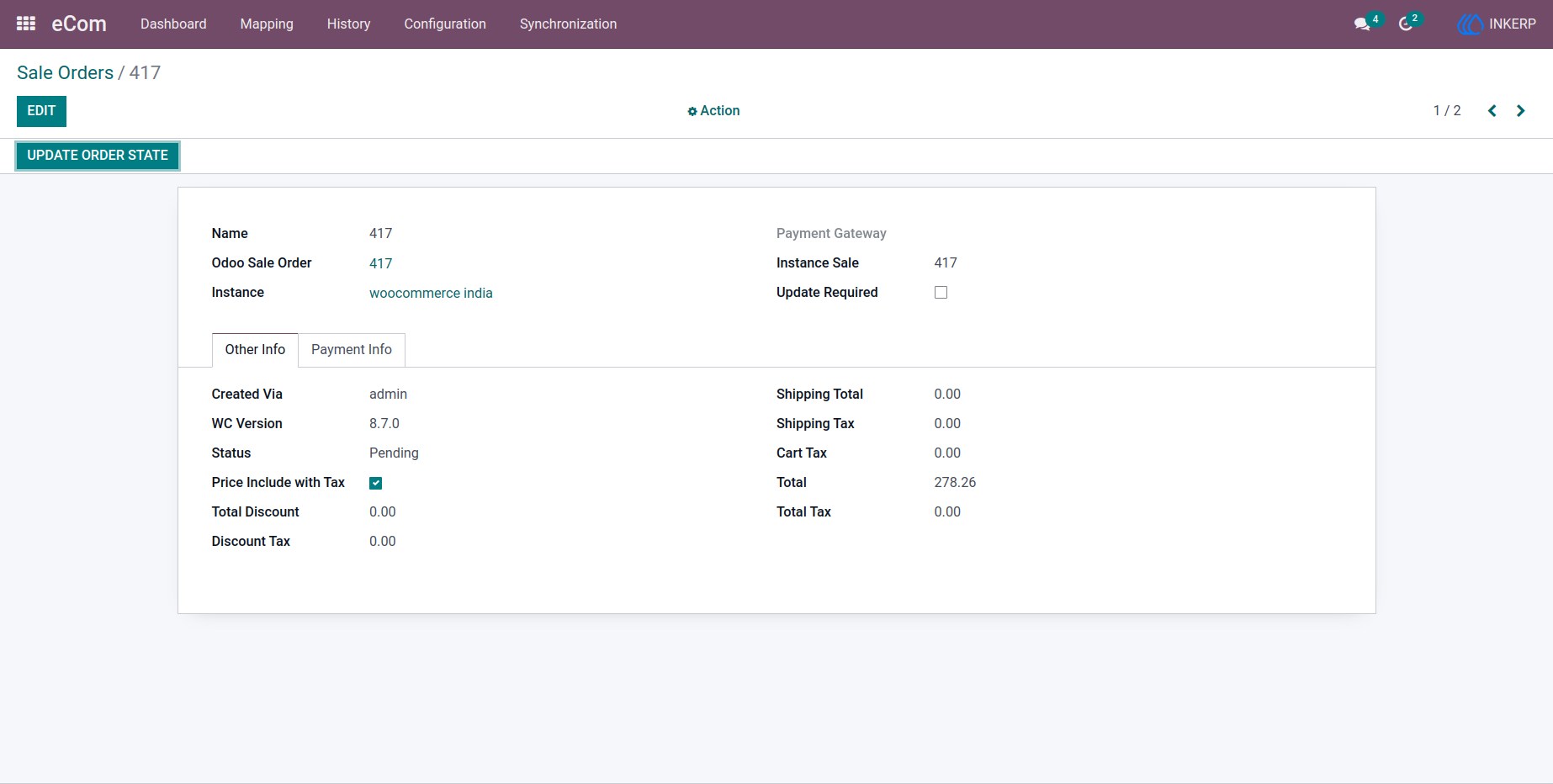Click the INKERP user logo
The image size is (1553, 784).
[x=1469, y=24]
